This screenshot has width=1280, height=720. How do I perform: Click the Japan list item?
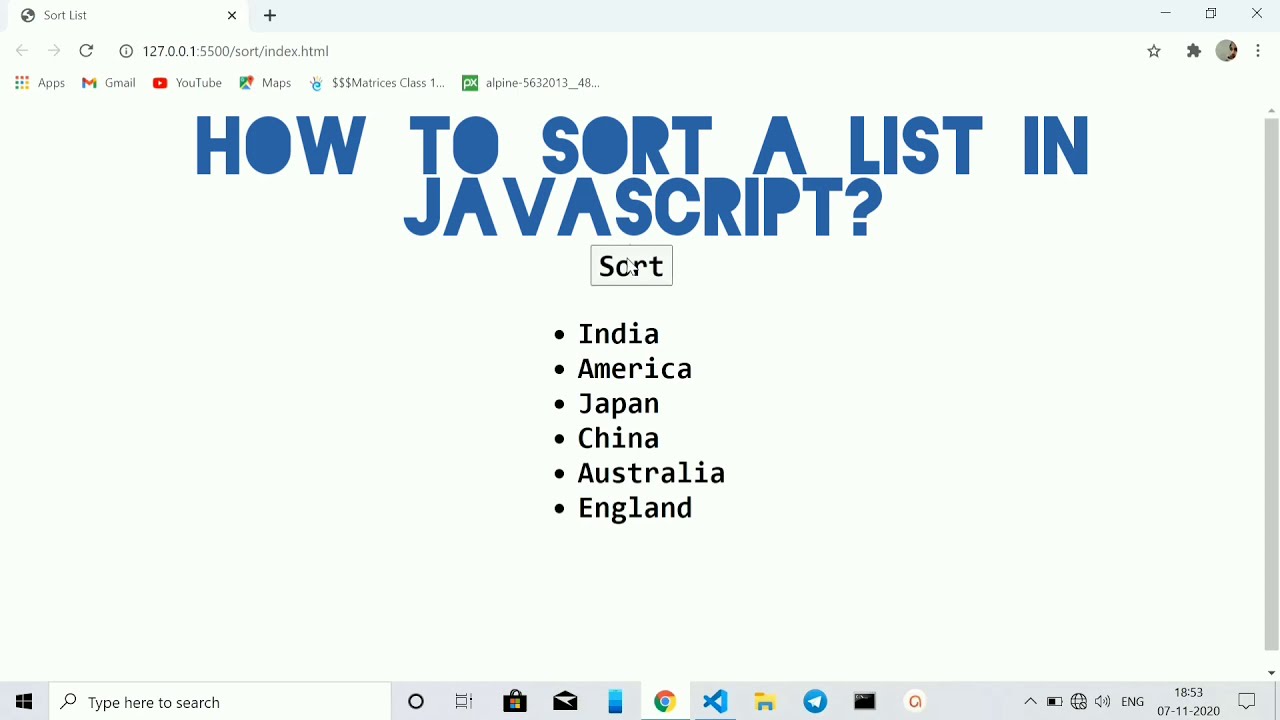pyautogui.click(x=618, y=404)
